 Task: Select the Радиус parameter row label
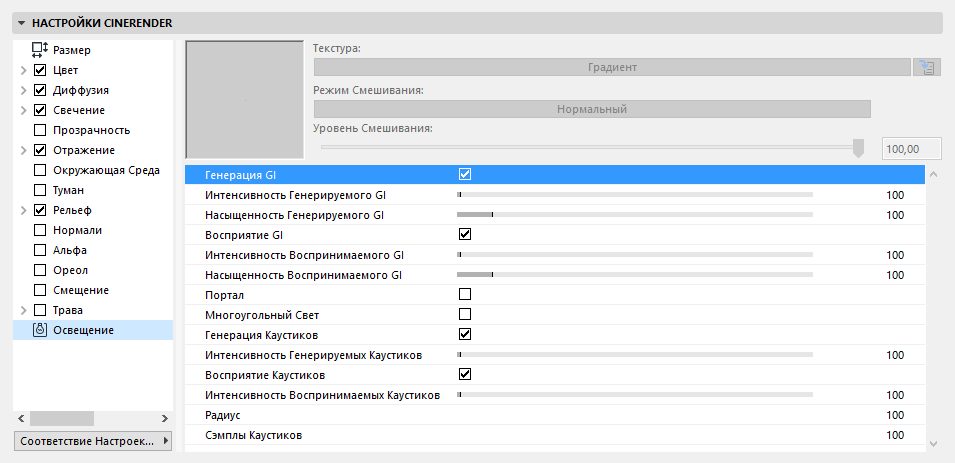(222, 415)
